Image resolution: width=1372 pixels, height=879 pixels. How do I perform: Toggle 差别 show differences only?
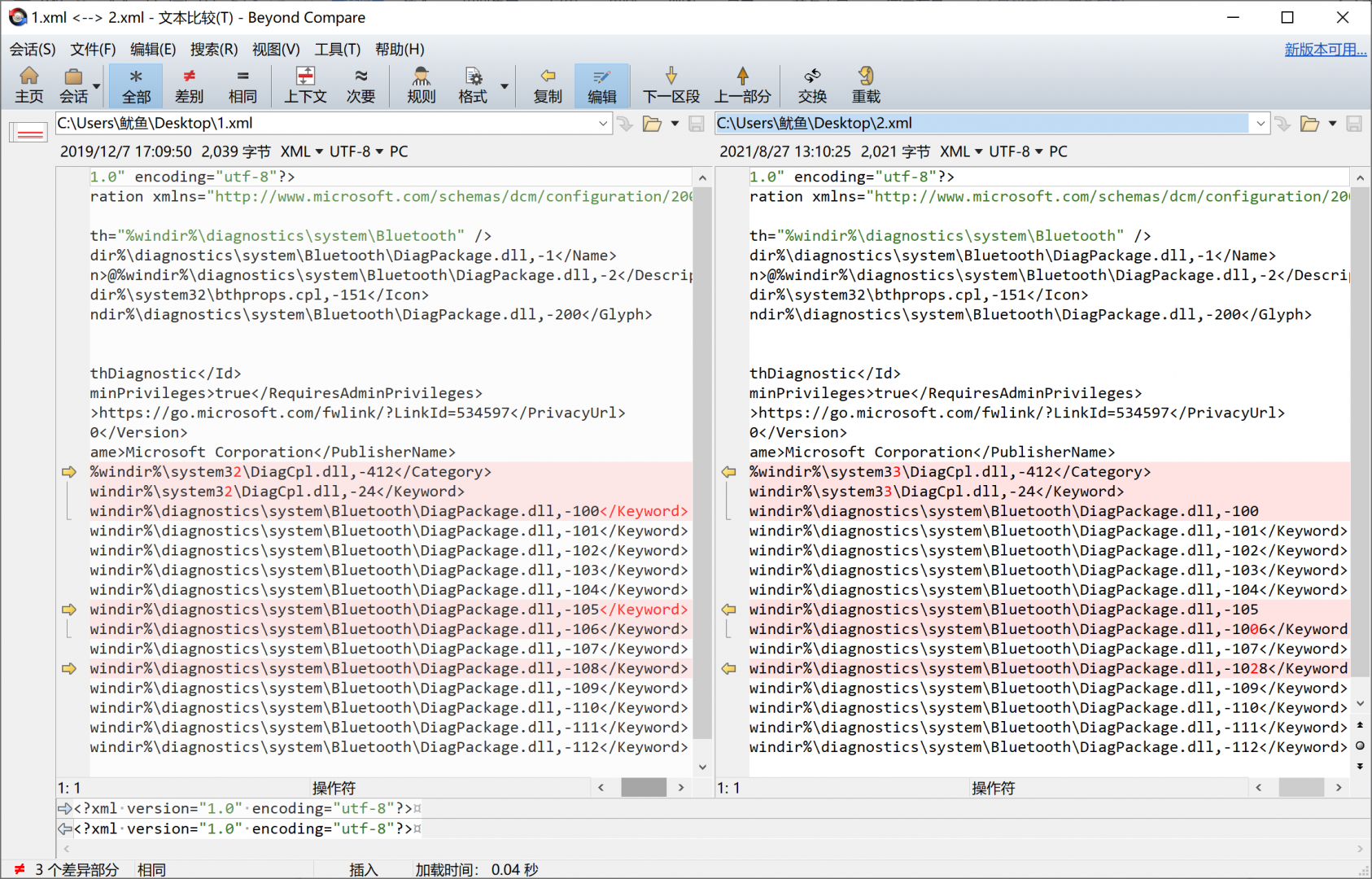click(x=189, y=85)
